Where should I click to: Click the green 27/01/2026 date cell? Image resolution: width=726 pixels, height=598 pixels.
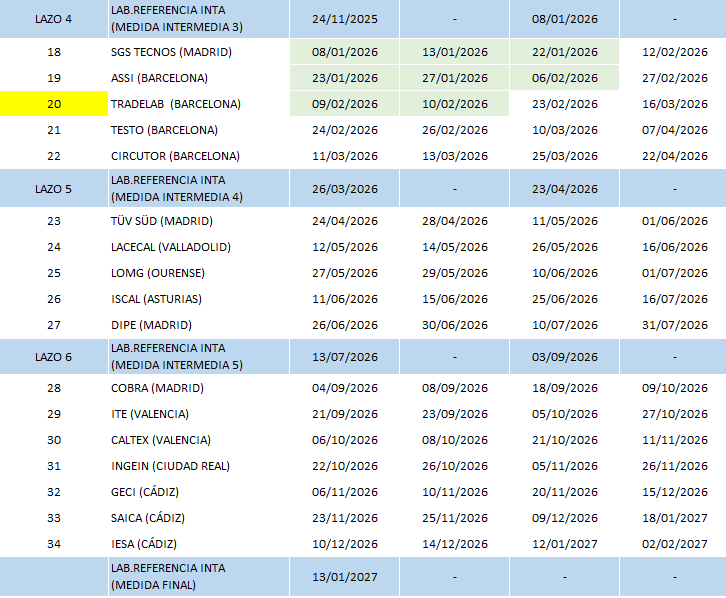click(x=454, y=78)
